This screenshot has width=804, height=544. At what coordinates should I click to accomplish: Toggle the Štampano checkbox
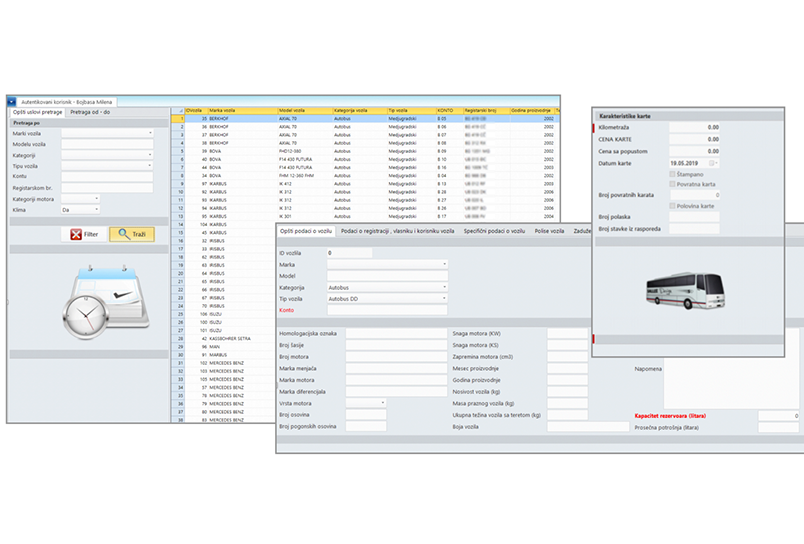[x=672, y=173]
